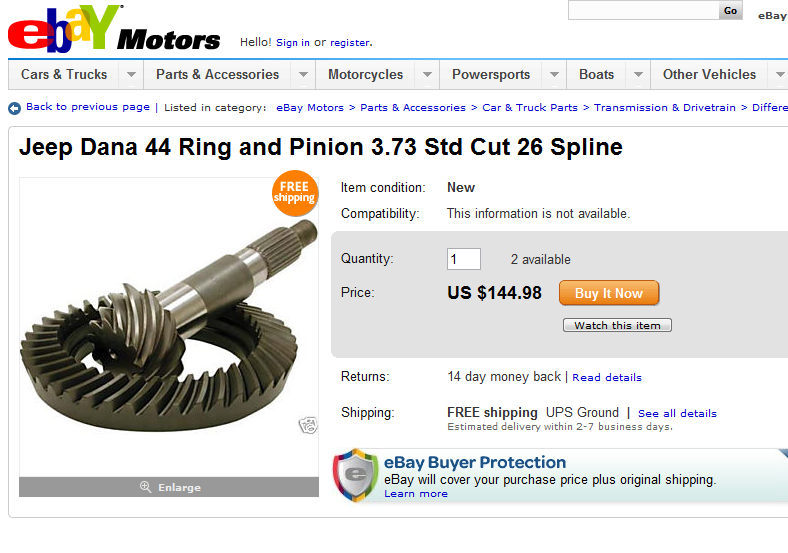Click the magnifier Enlarge icon under photo
Viewport: 788px width, 553px height.
point(146,487)
